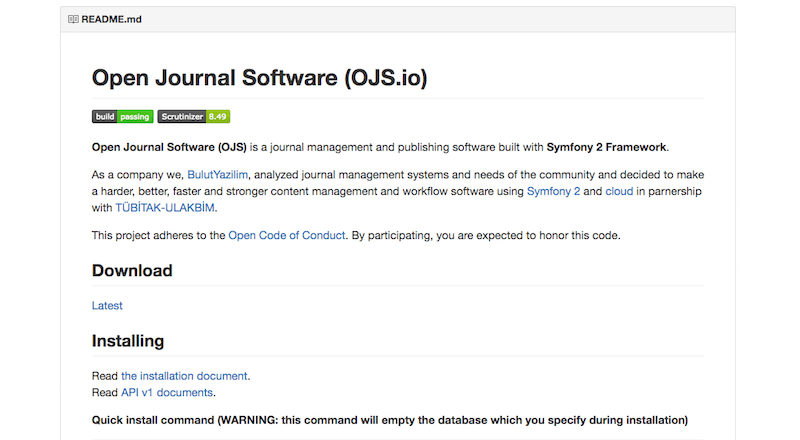Click the build passing badge
Viewport: 800px width, 440px height.
122,116
